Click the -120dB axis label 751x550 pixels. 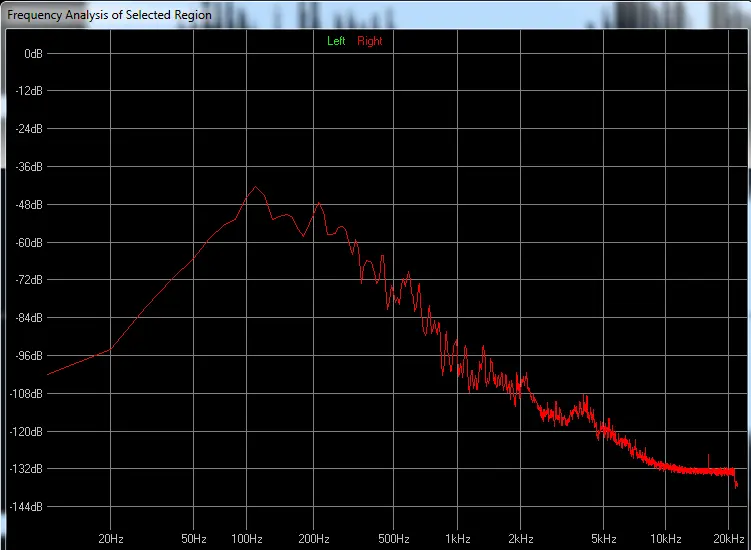pyautogui.click(x=26, y=432)
